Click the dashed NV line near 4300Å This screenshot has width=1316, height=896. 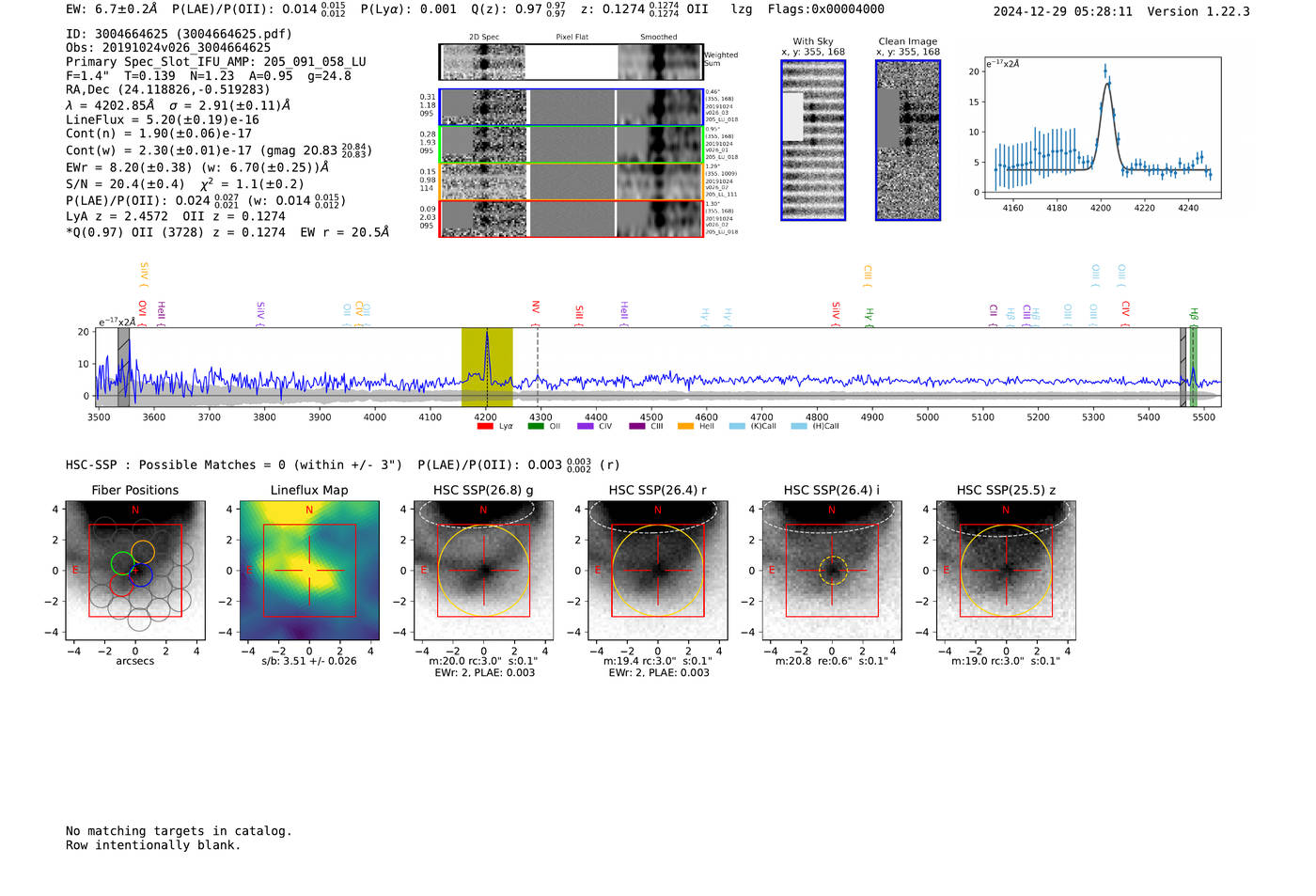[x=538, y=368]
